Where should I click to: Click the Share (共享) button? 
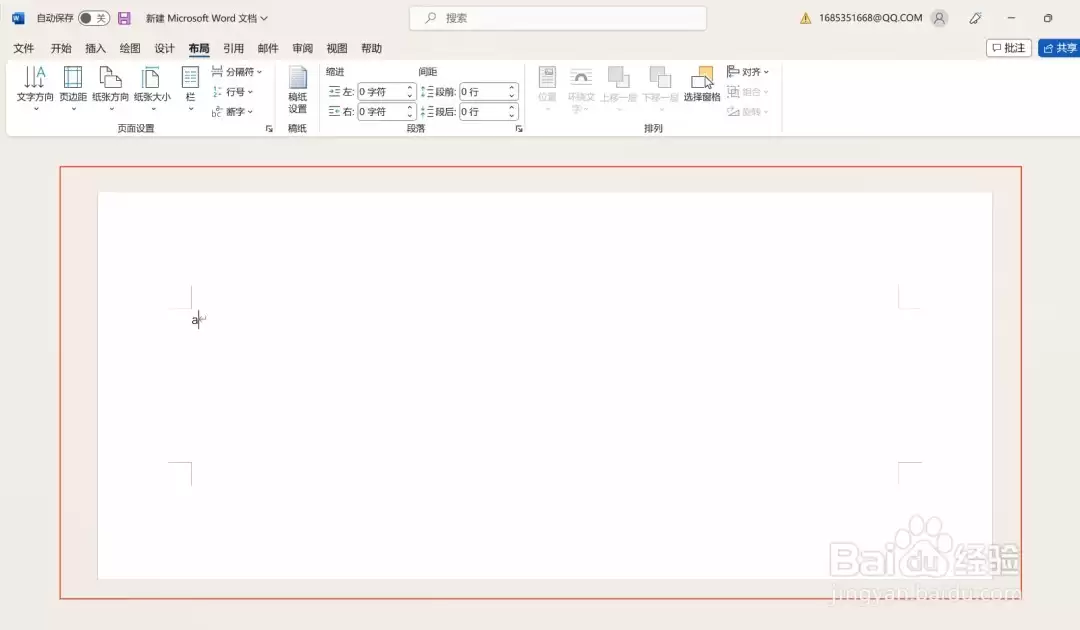[1059, 48]
